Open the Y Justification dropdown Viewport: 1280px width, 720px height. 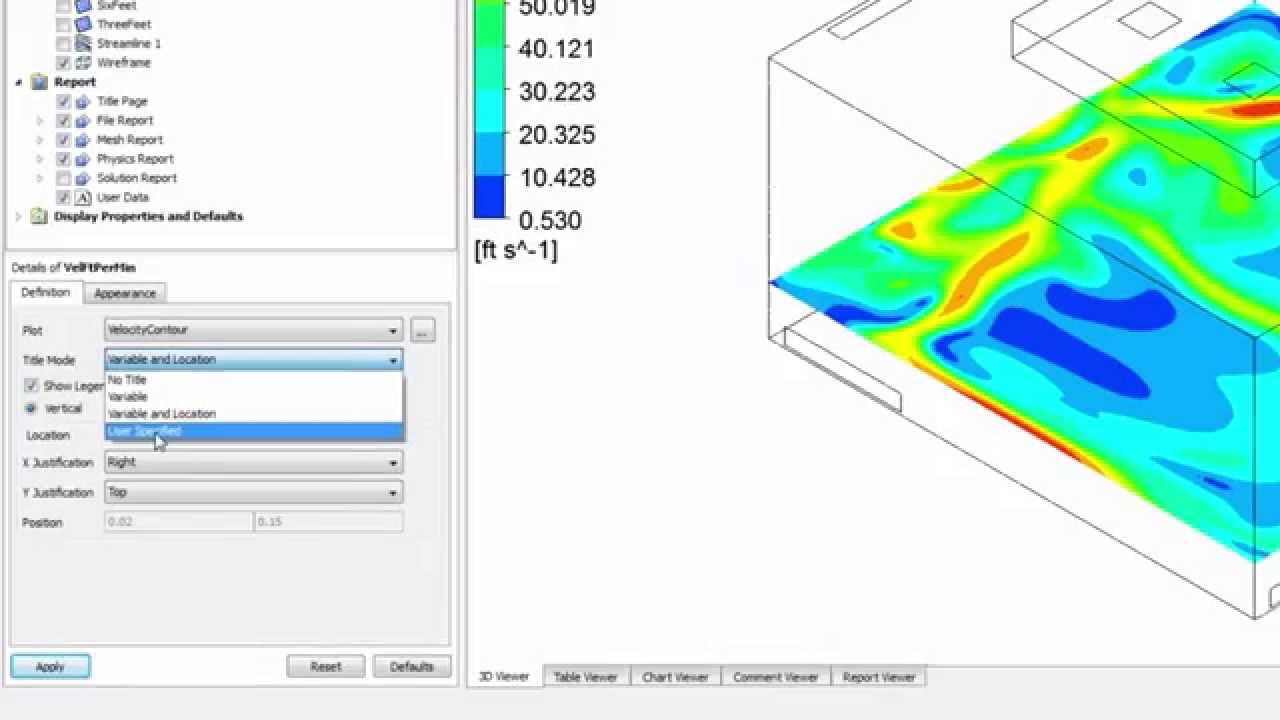(x=254, y=492)
